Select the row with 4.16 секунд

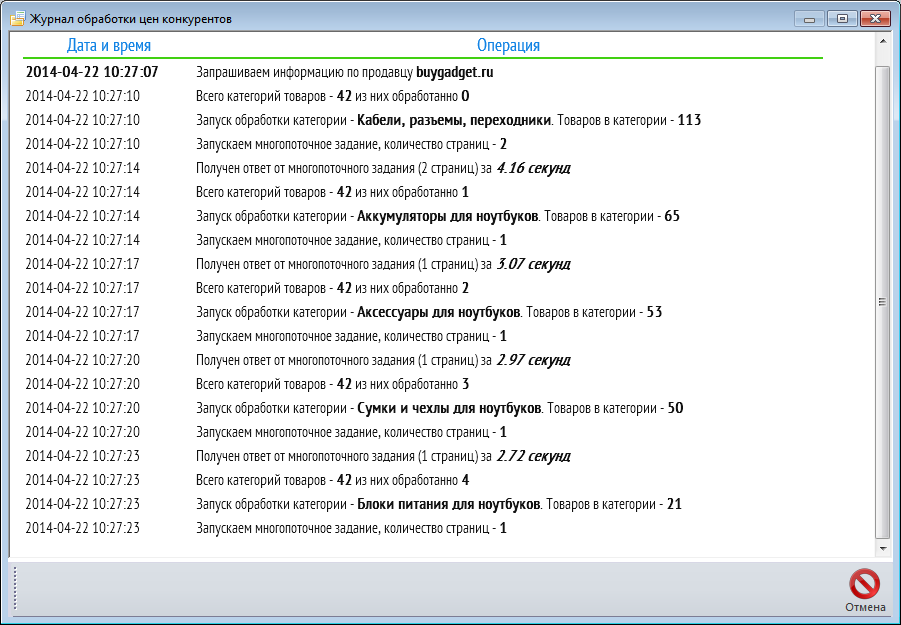coord(423,168)
